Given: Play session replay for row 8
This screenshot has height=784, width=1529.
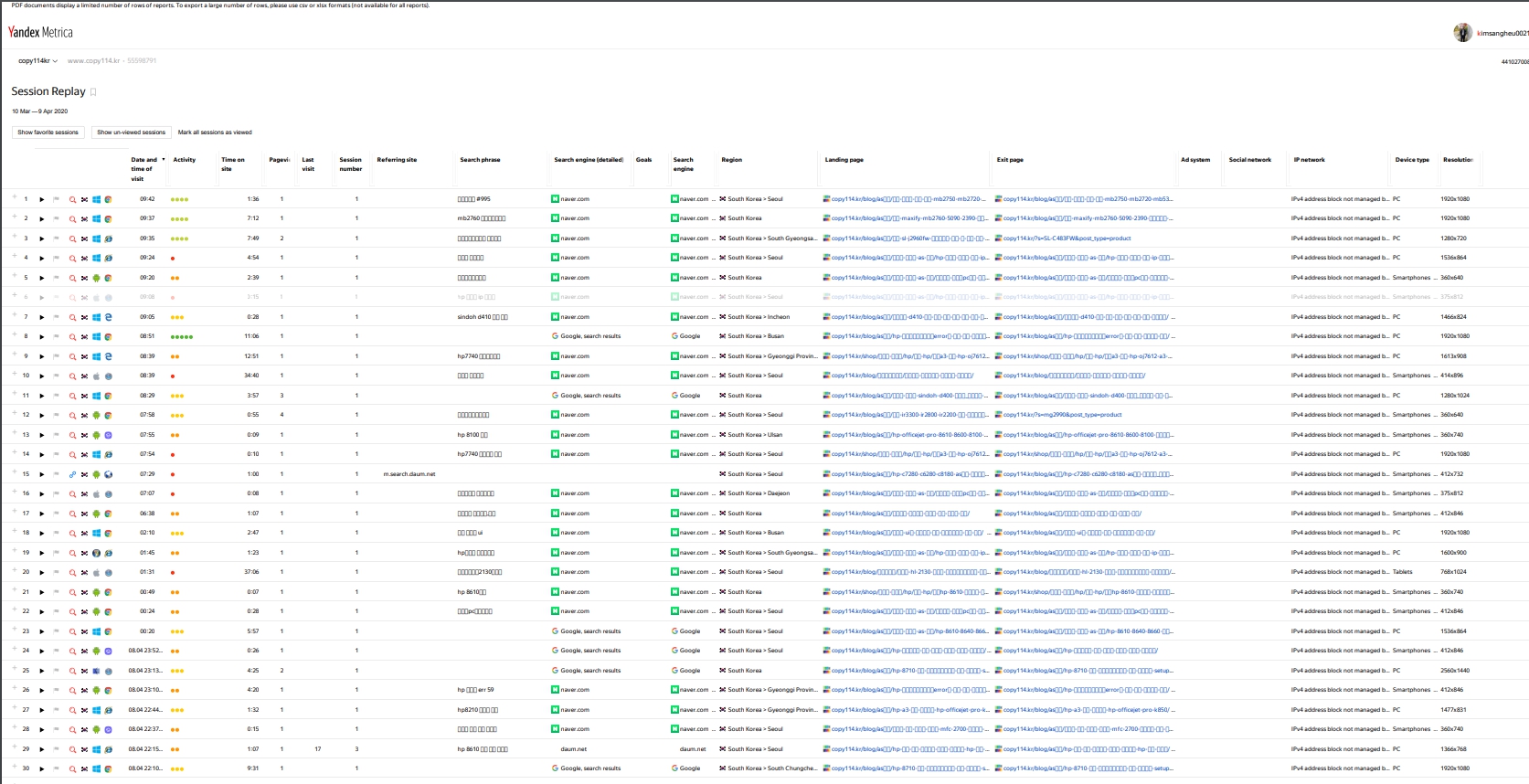Looking at the screenshot, I should [41, 337].
